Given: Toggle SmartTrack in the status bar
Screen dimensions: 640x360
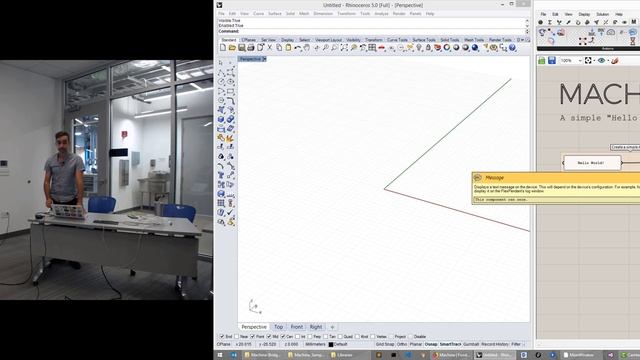Looking at the screenshot, I should tap(450, 344).
